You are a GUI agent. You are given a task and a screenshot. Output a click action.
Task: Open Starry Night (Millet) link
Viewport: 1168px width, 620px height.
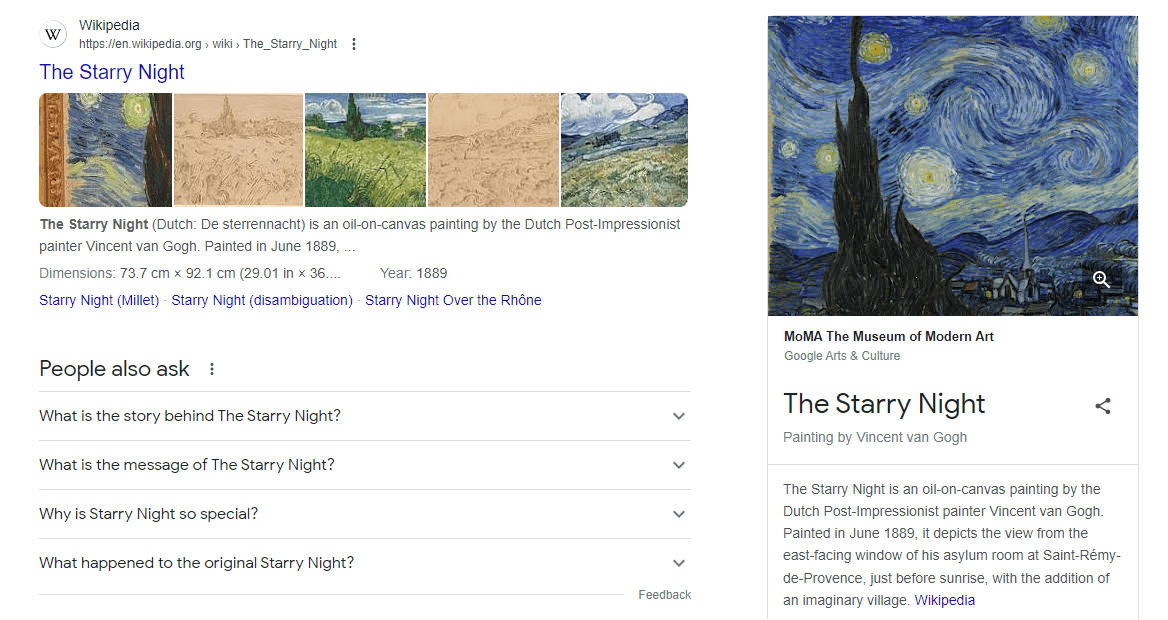coord(99,300)
